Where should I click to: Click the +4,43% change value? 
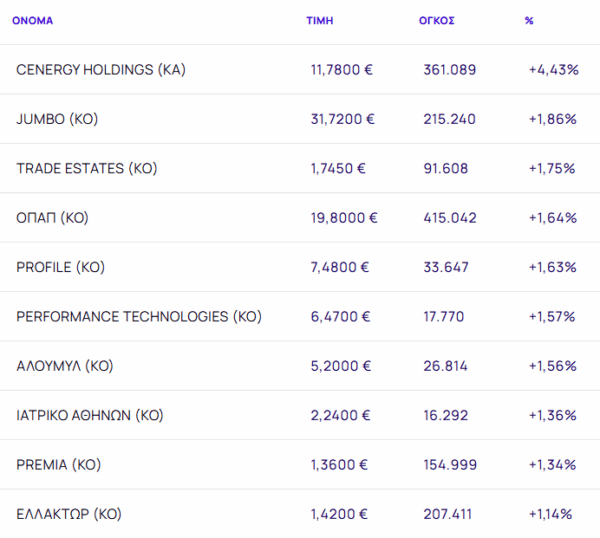click(x=554, y=70)
